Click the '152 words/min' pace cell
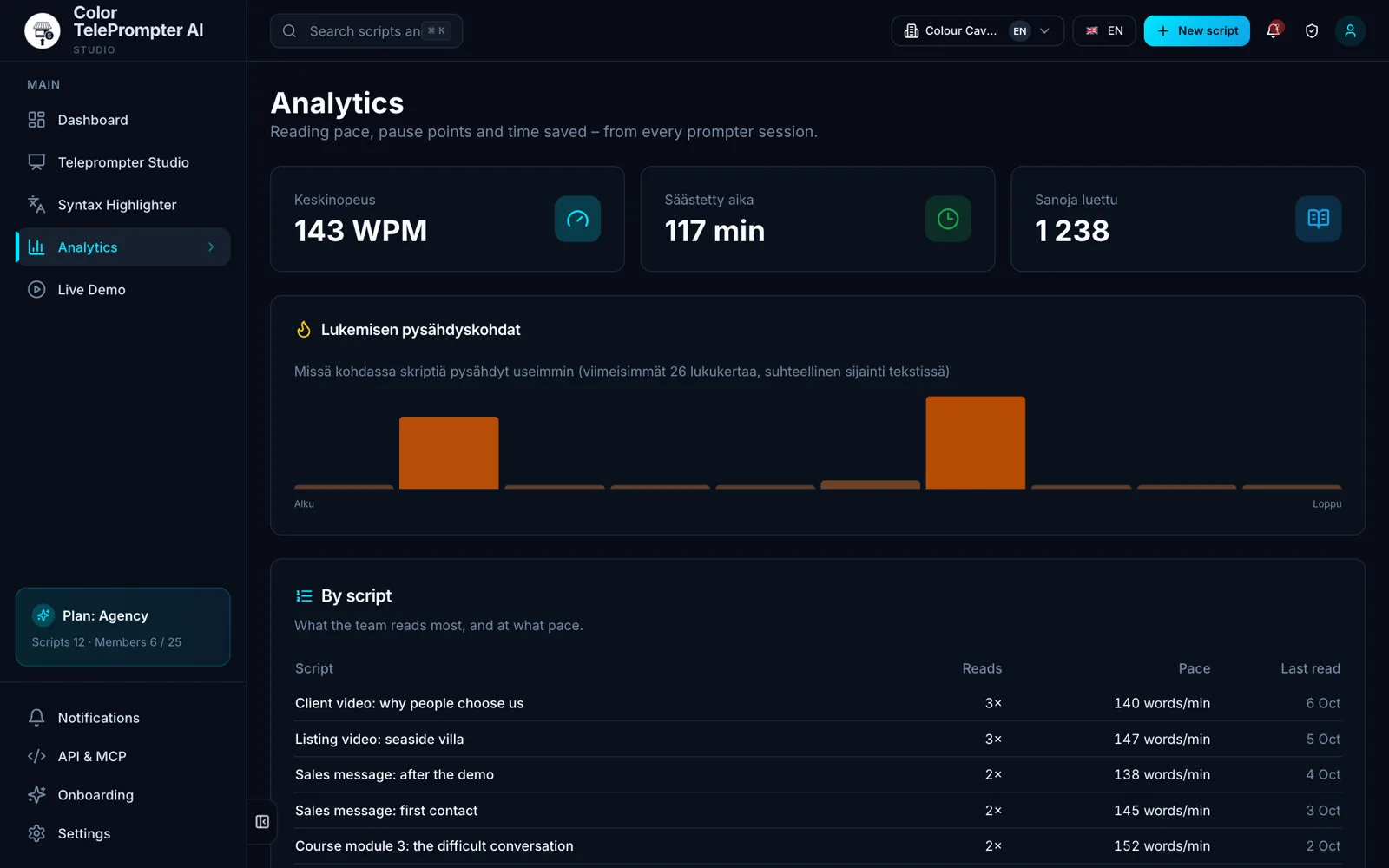Screen dimensions: 1389x868 (x=1162, y=845)
